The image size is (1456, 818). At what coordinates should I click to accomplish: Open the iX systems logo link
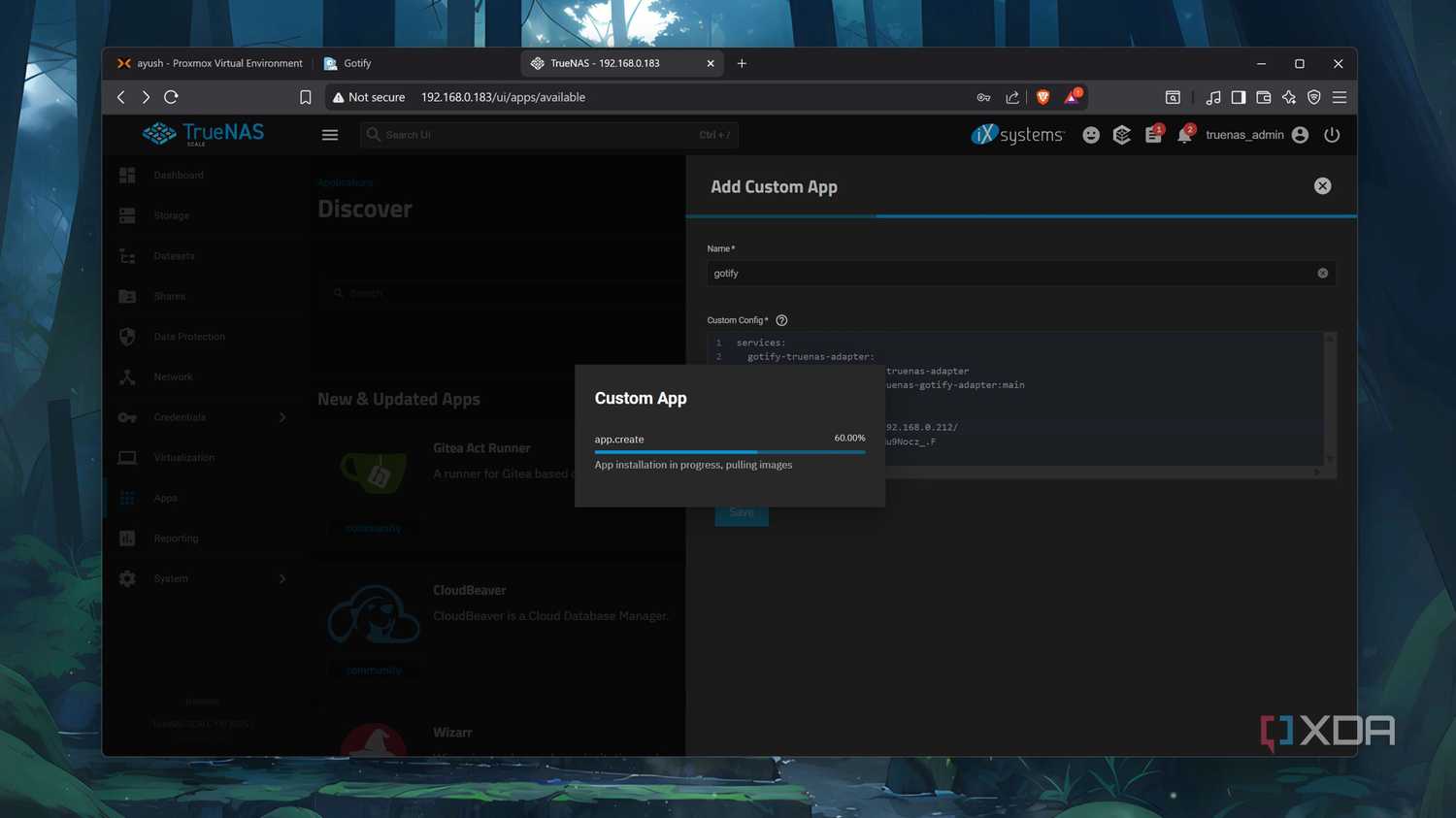1017,135
